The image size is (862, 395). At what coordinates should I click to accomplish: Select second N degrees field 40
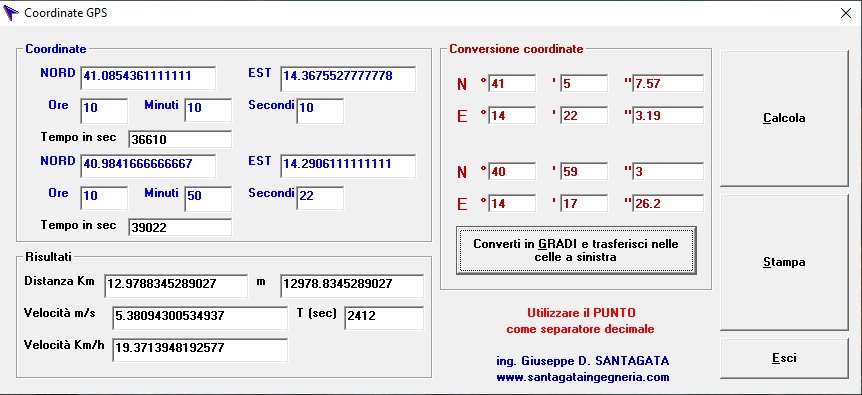[512, 171]
